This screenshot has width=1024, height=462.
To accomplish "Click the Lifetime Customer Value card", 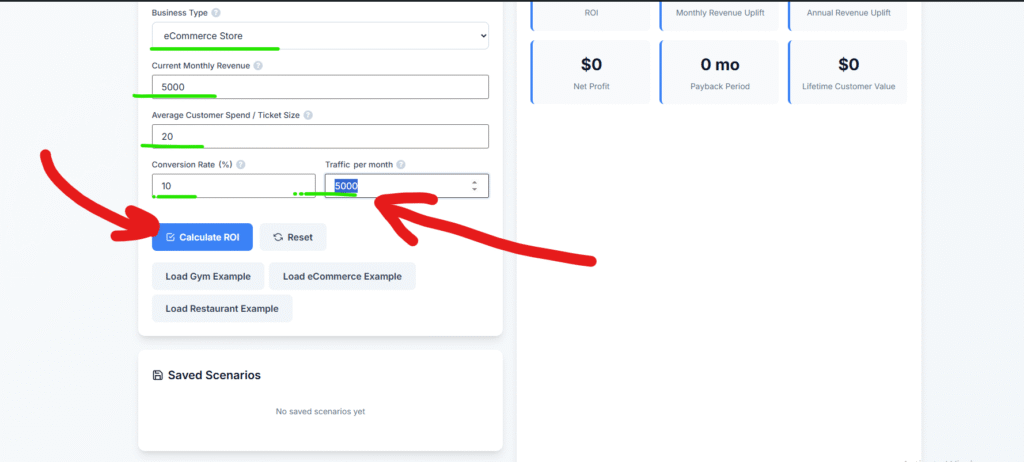I will coord(848,71).
